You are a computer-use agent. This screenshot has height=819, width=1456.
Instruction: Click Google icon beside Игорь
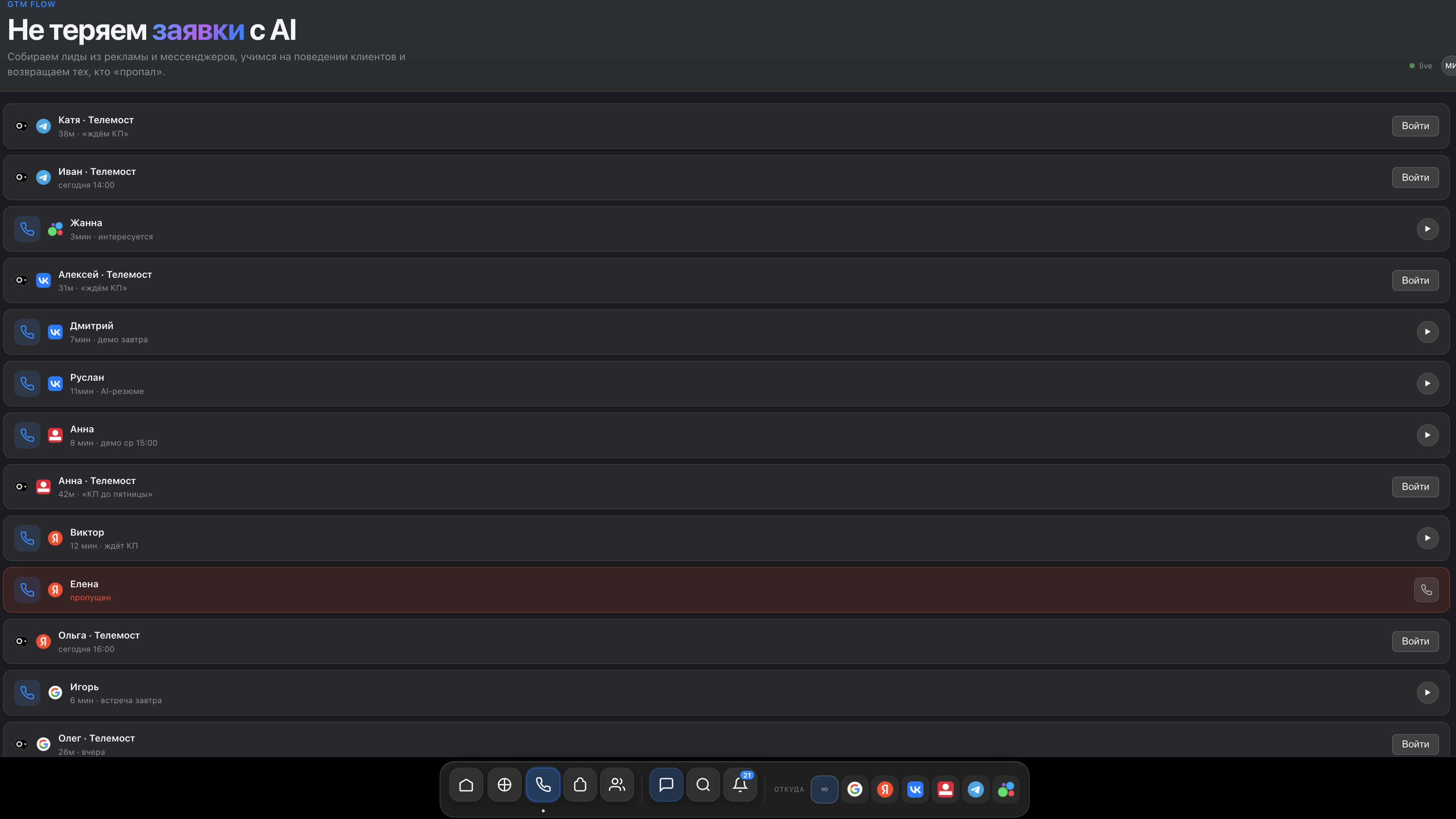tap(55, 692)
